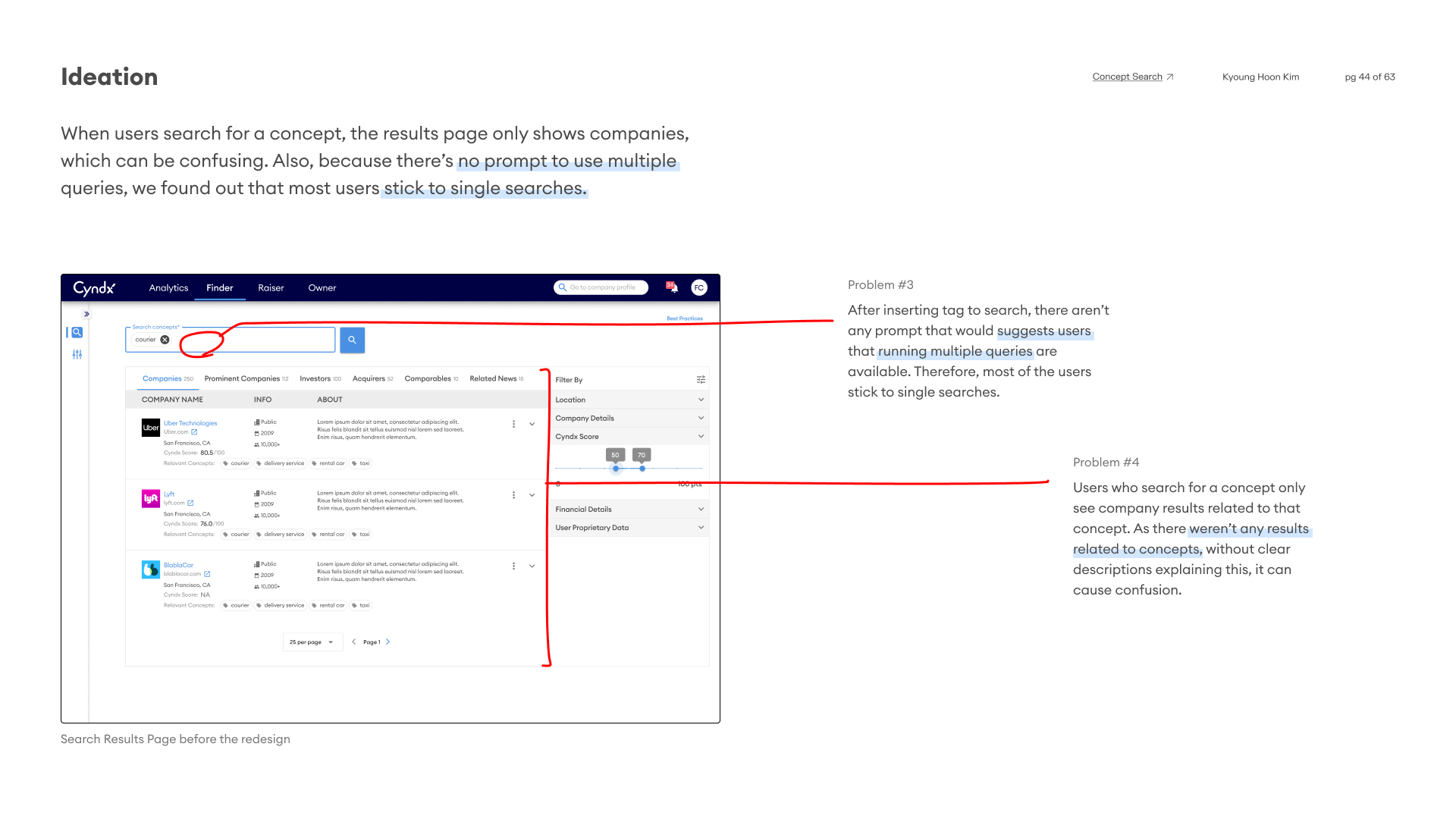
Task: Click the Filter By settings icon
Action: click(x=701, y=380)
